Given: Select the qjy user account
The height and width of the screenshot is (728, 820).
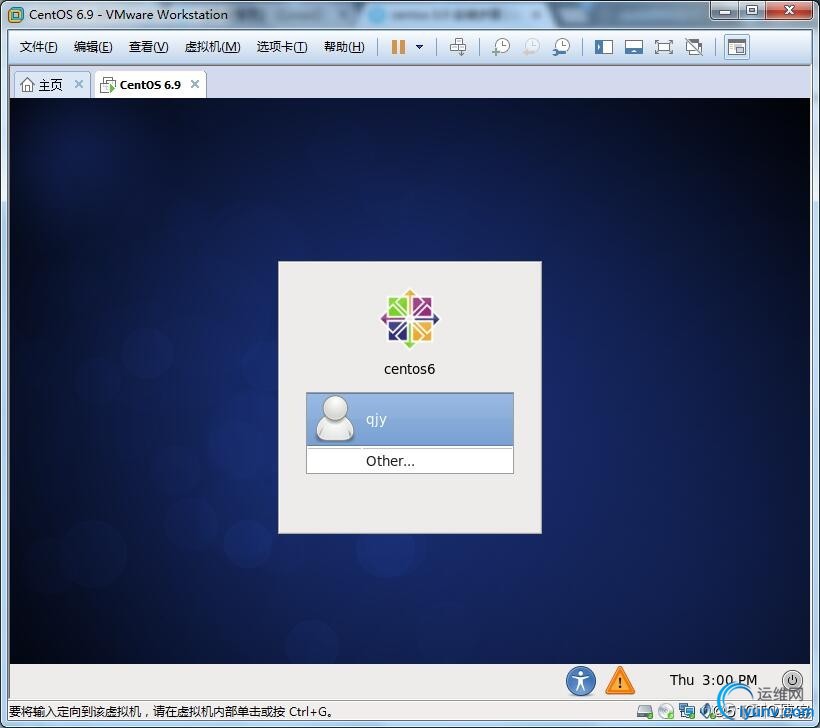Looking at the screenshot, I should click(x=410, y=419).
